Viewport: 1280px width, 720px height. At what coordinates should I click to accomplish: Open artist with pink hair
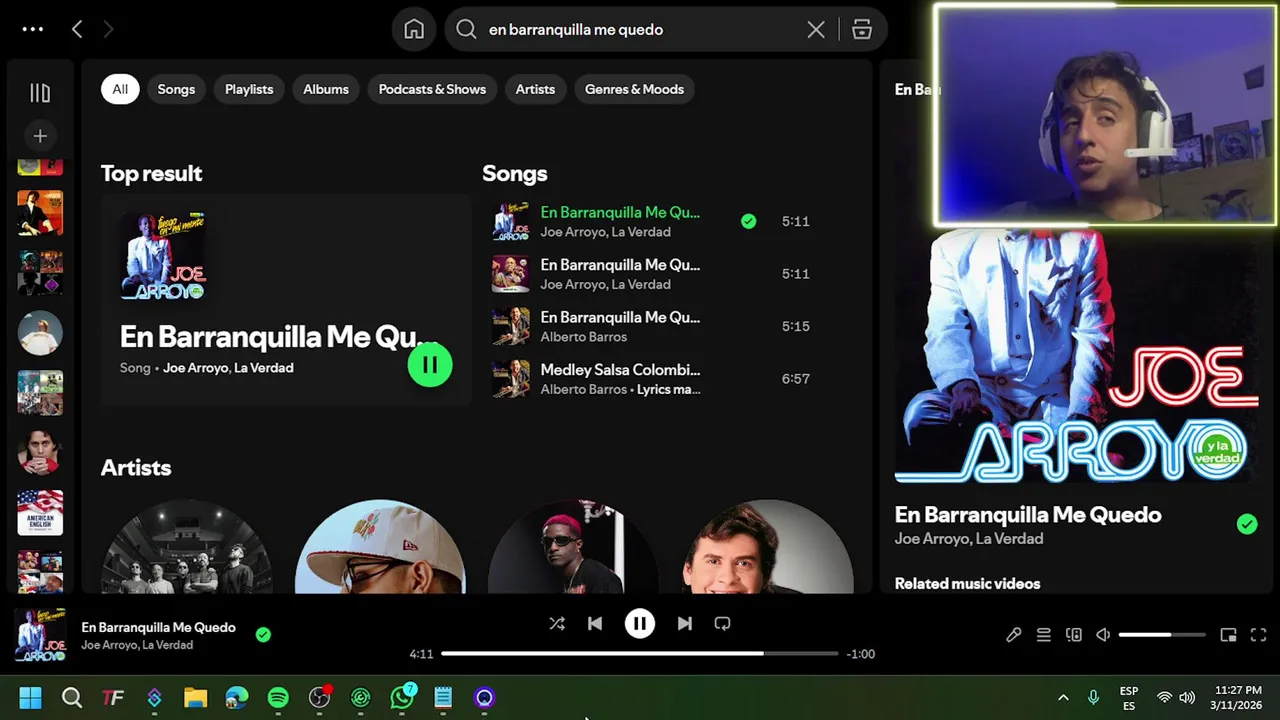pyautogui.click(x=573, y=547)
